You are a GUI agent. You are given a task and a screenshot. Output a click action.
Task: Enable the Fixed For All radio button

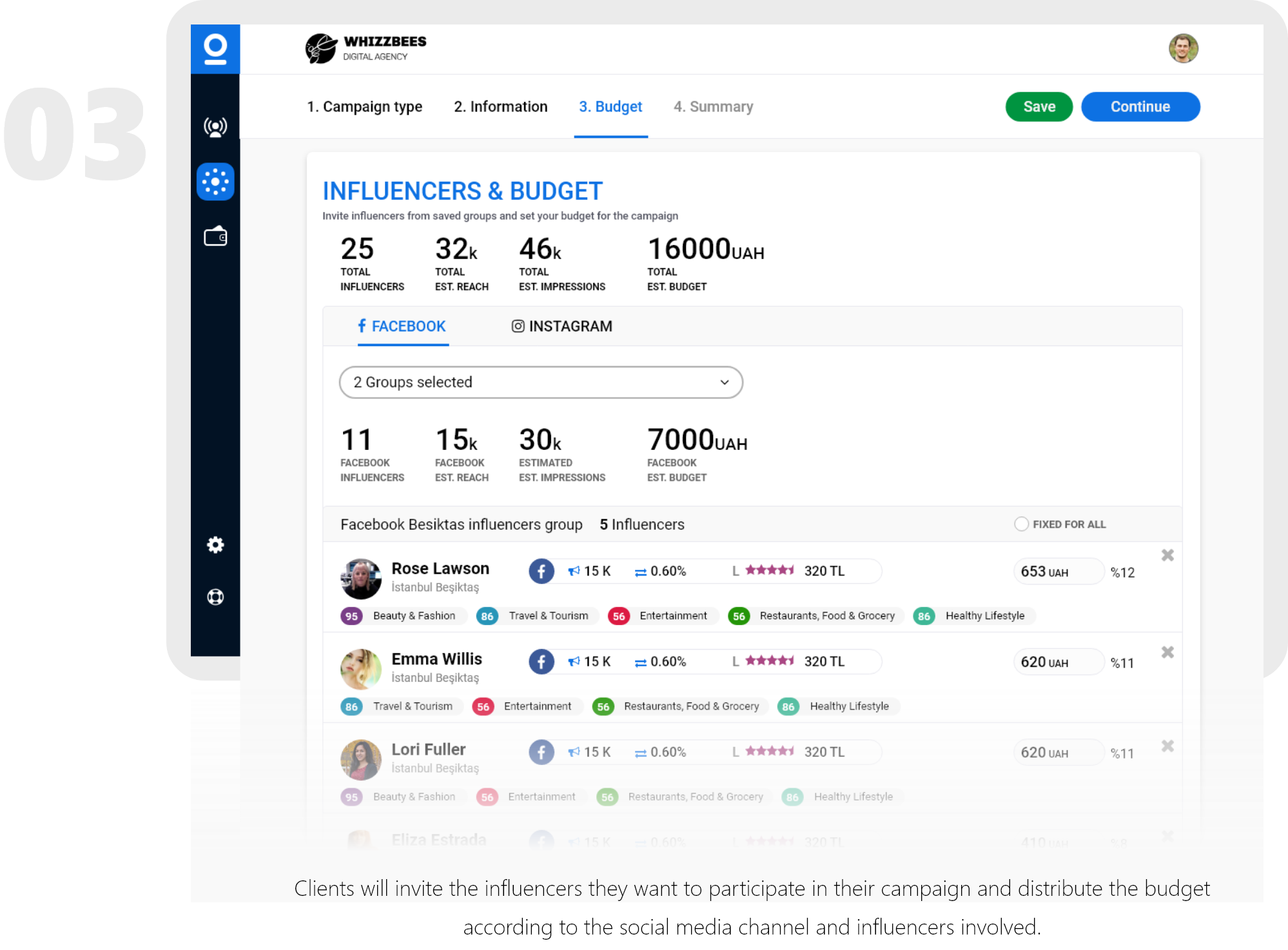point(1021,524)
